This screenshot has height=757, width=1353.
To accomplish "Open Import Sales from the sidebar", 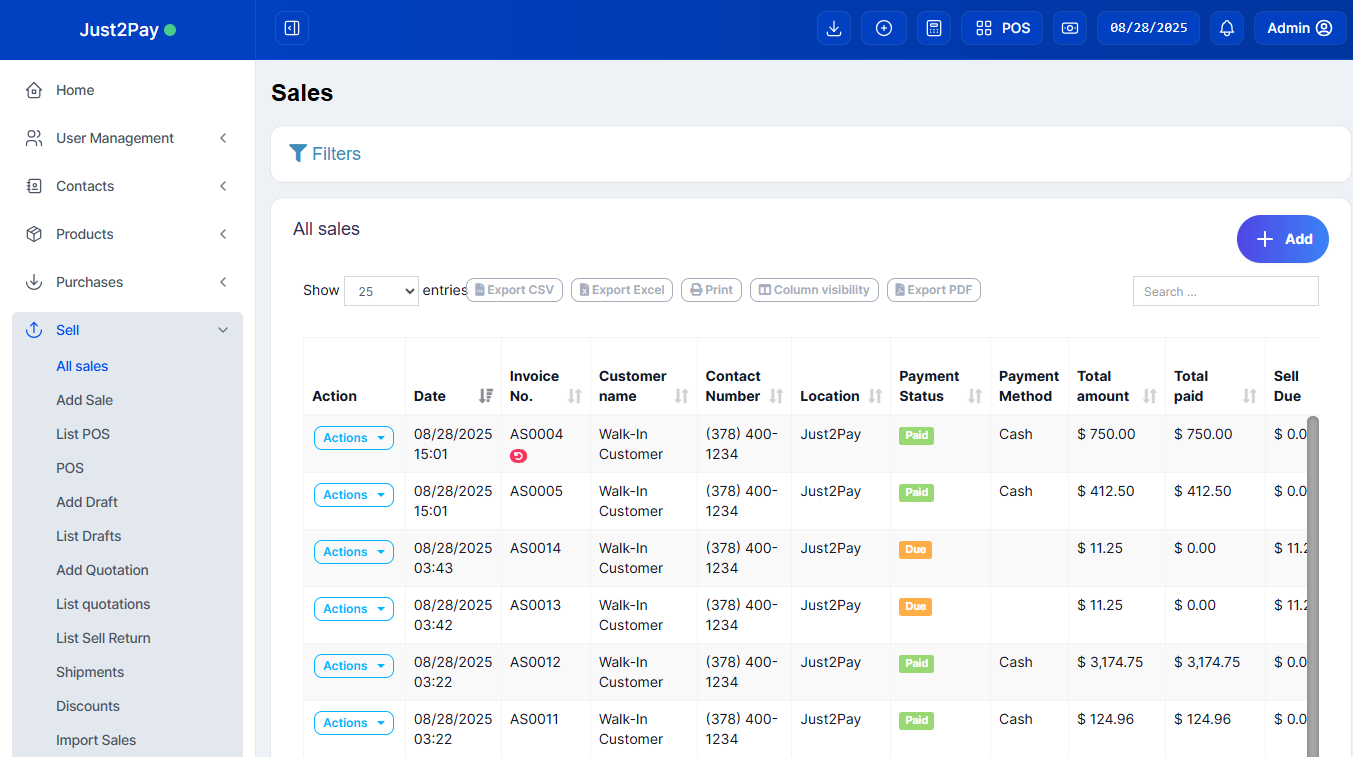I will point(96,740).
